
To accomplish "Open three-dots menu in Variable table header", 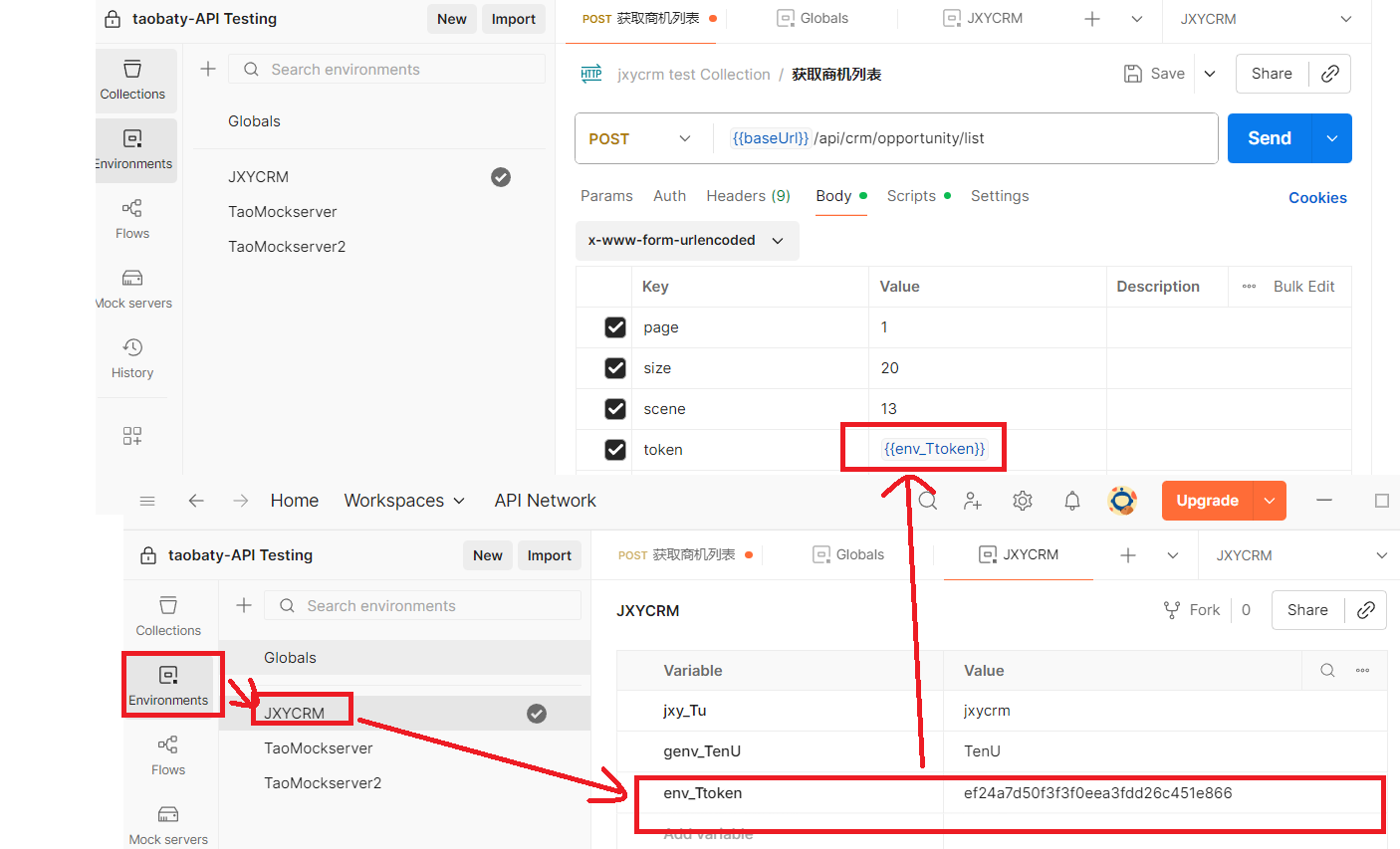I will pos(1362,671).
